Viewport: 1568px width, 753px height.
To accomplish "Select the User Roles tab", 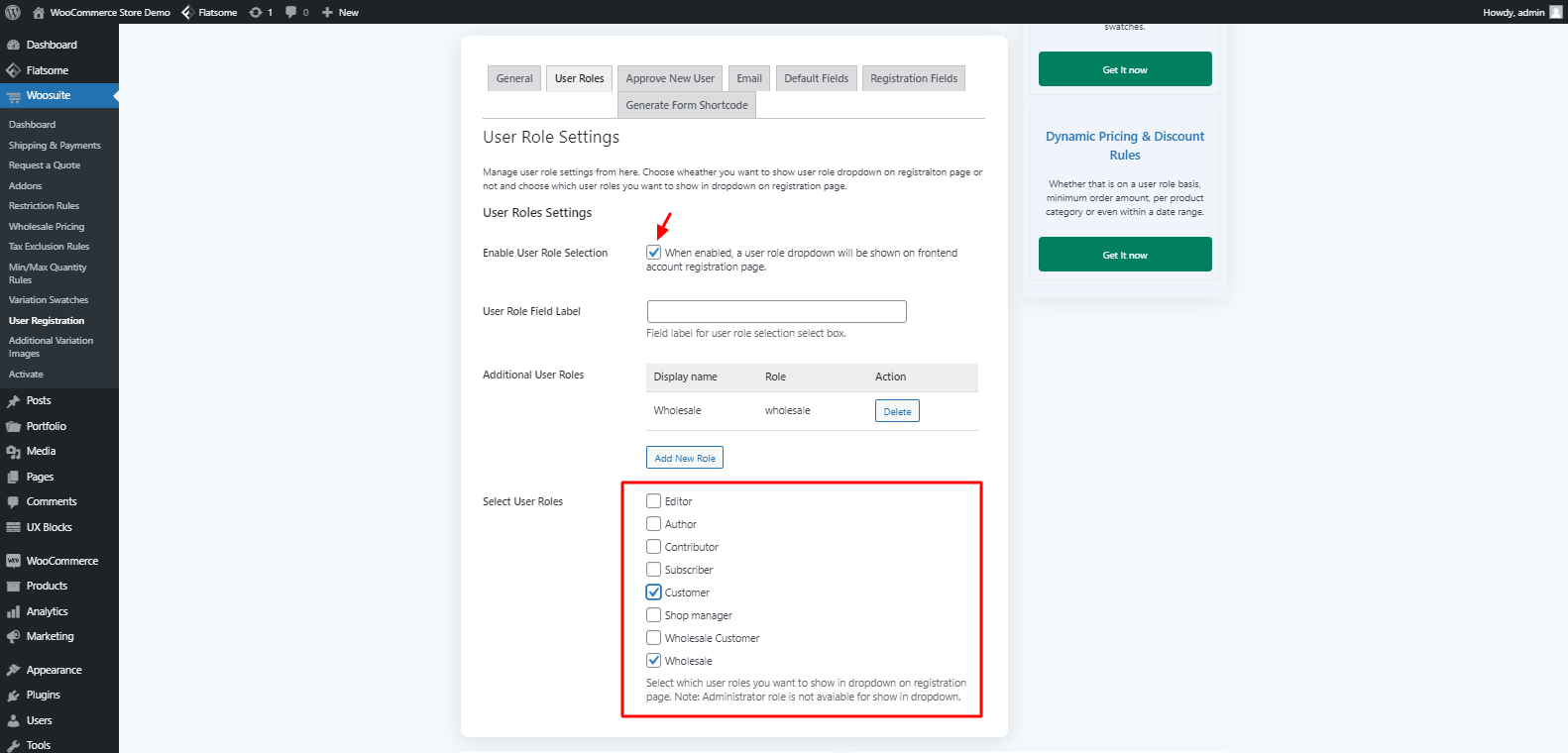I will coord(579,78).
